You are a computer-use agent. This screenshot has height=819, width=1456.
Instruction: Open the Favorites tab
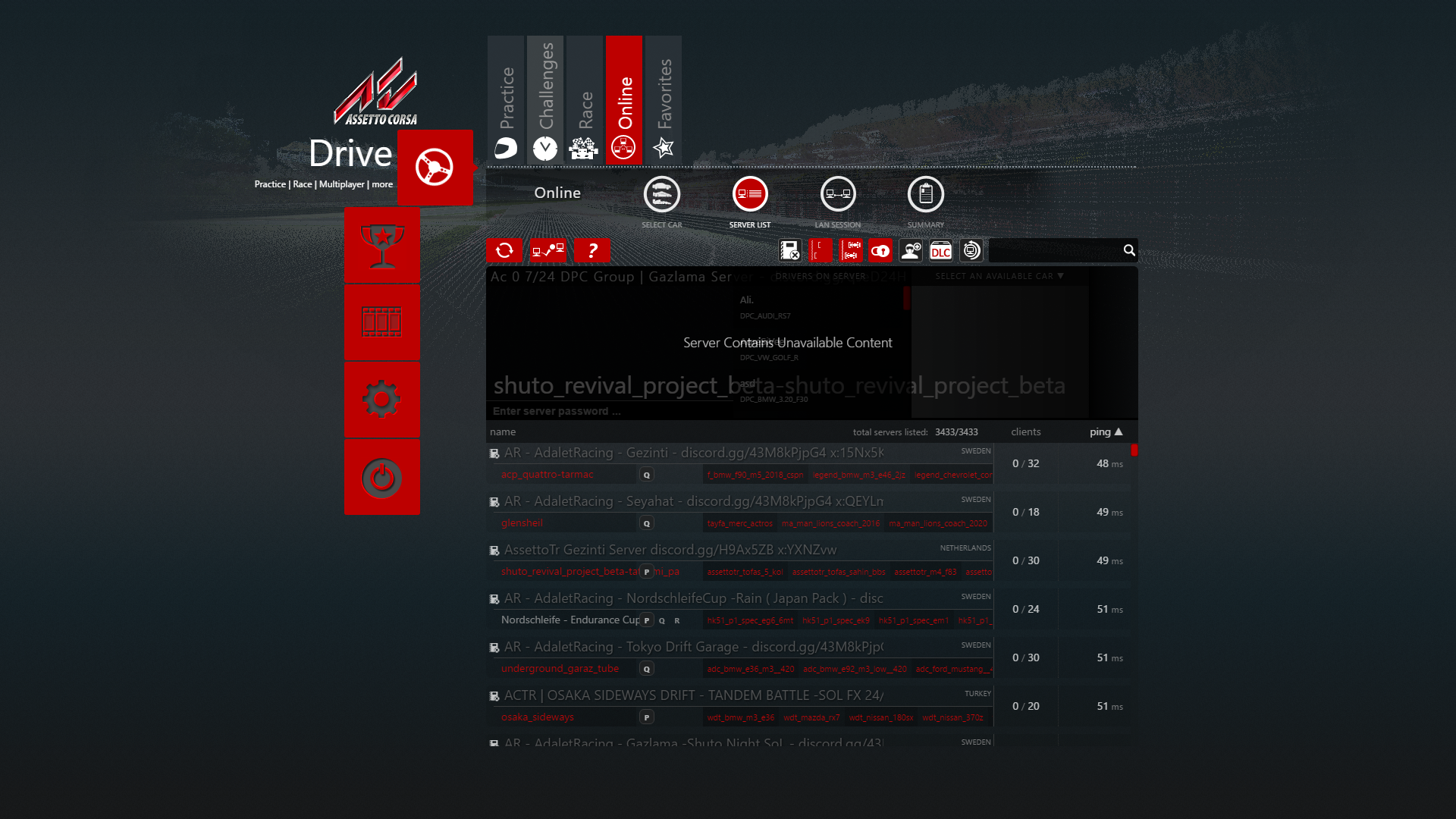663,99
